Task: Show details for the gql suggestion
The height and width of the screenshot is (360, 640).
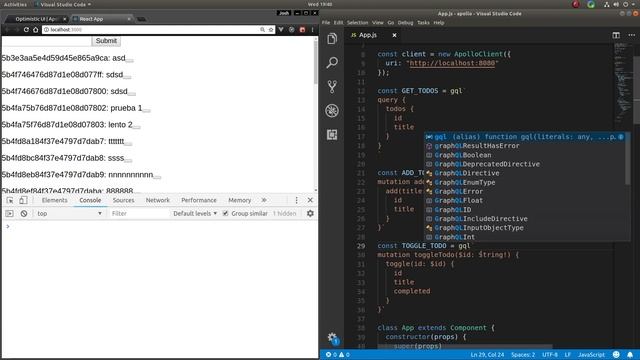Action: pos(621,137)
